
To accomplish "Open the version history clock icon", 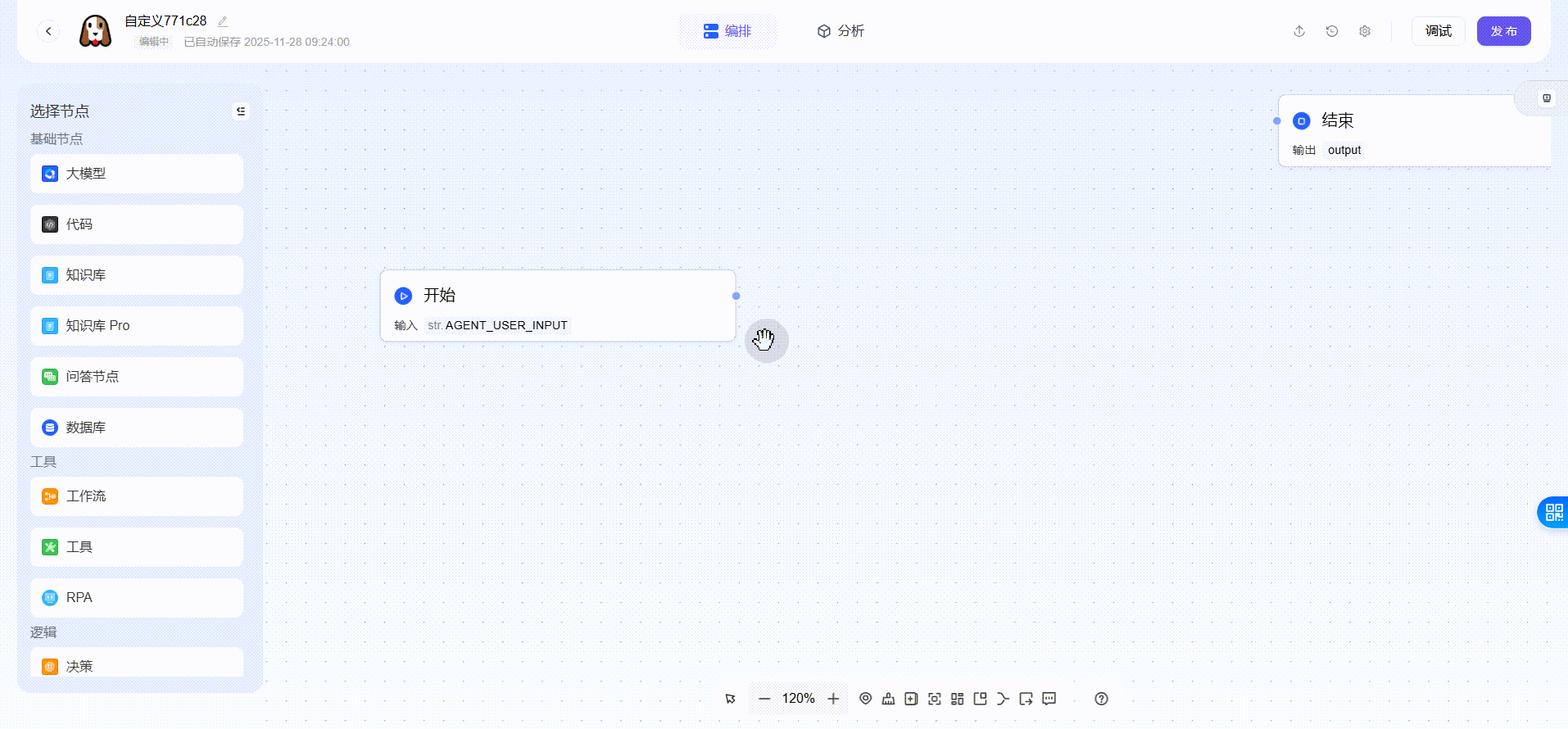I will point(1332,31).
